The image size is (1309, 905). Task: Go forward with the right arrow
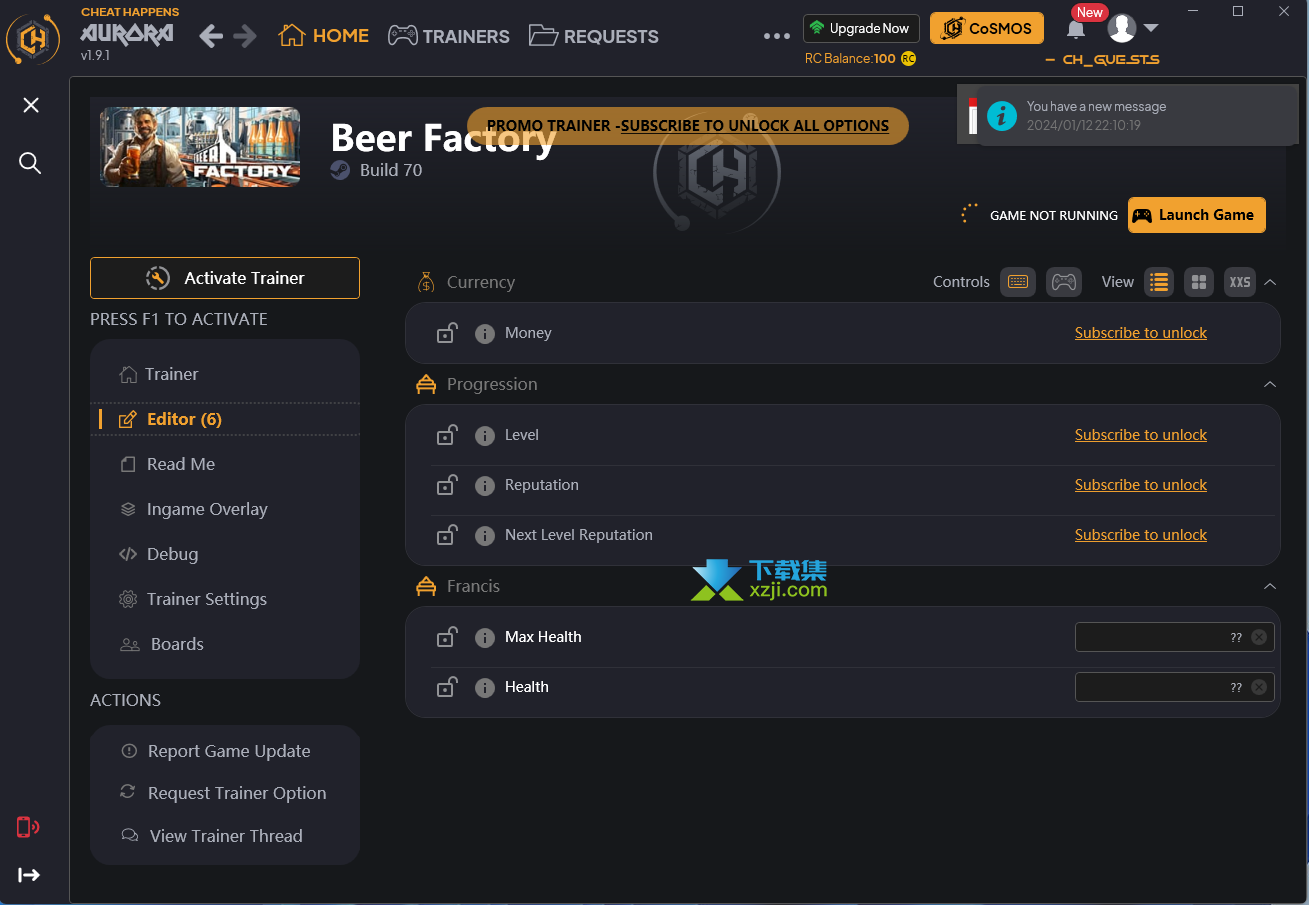(245, 36)
